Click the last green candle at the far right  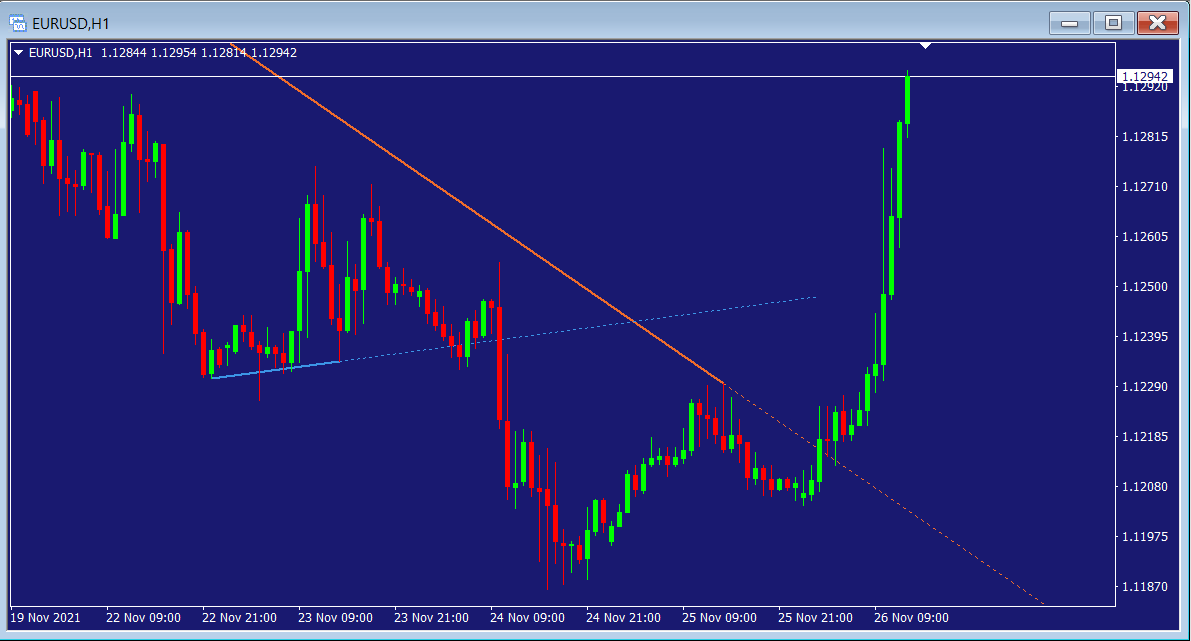tap(908, 100)
